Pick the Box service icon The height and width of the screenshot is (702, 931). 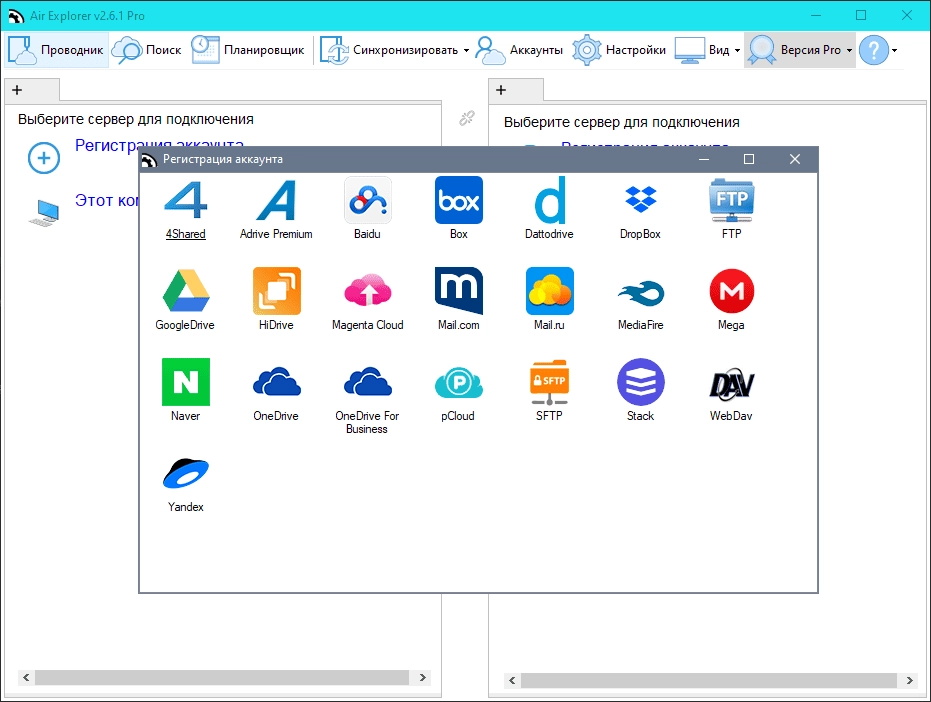click(x=458, y=201)
